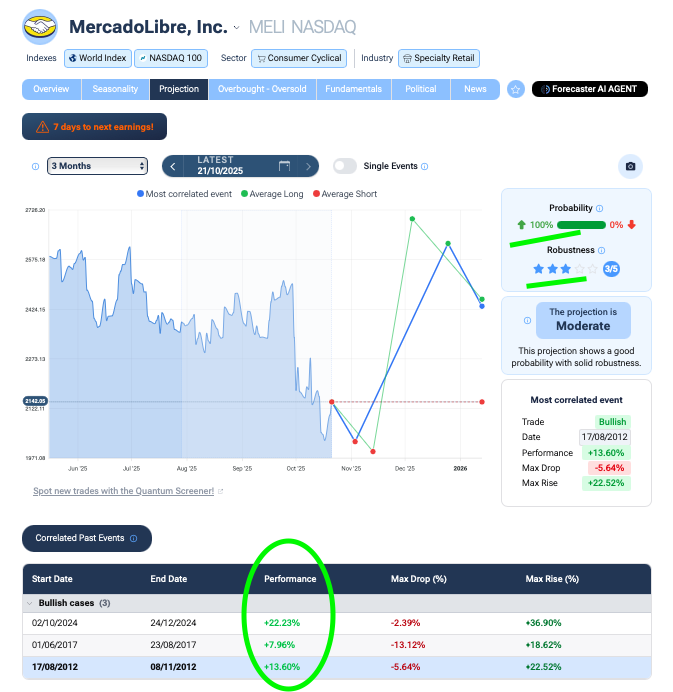Capture chart with the camera icon
The image size is (673, 692).
(x=629, y=167)
